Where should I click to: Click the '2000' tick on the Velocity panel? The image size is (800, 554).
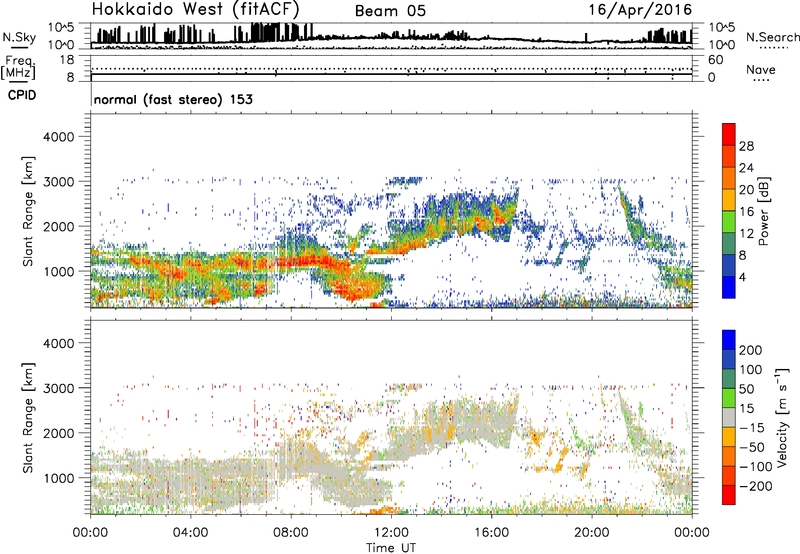click(58, 433)
